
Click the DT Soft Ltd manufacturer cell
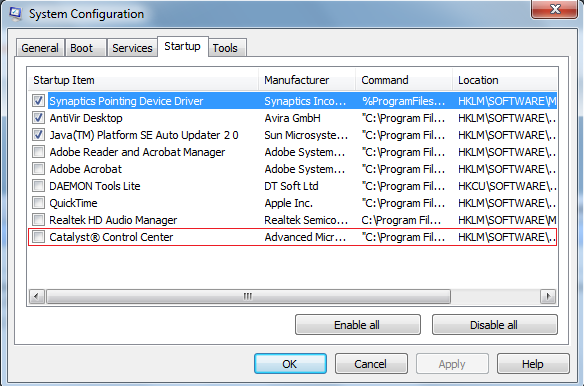(x=291, y=186)
